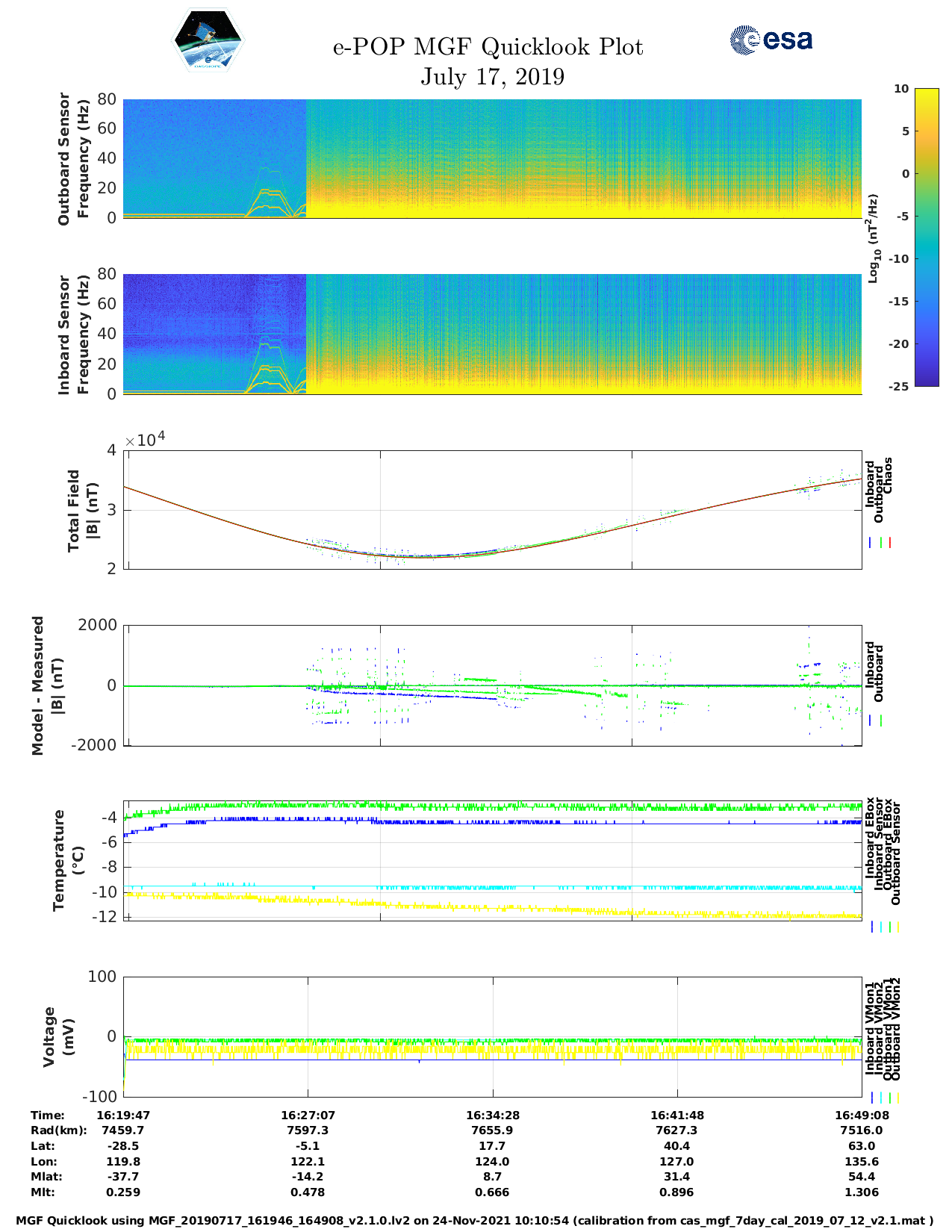Viewport: 952px width, 1232px height.
Task: Click the CASSIOPE satellite hexagon logo
Action: (x=208, y=40)
